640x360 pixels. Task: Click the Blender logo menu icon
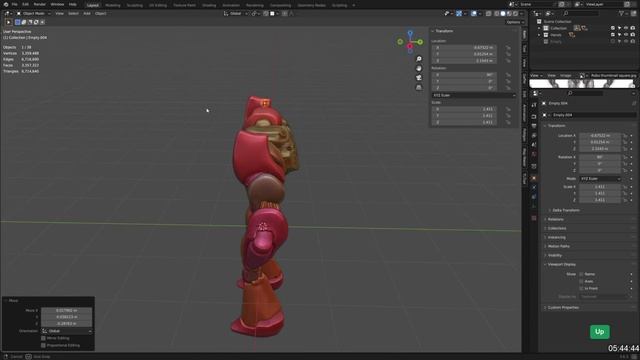click(x=5, y=4)
